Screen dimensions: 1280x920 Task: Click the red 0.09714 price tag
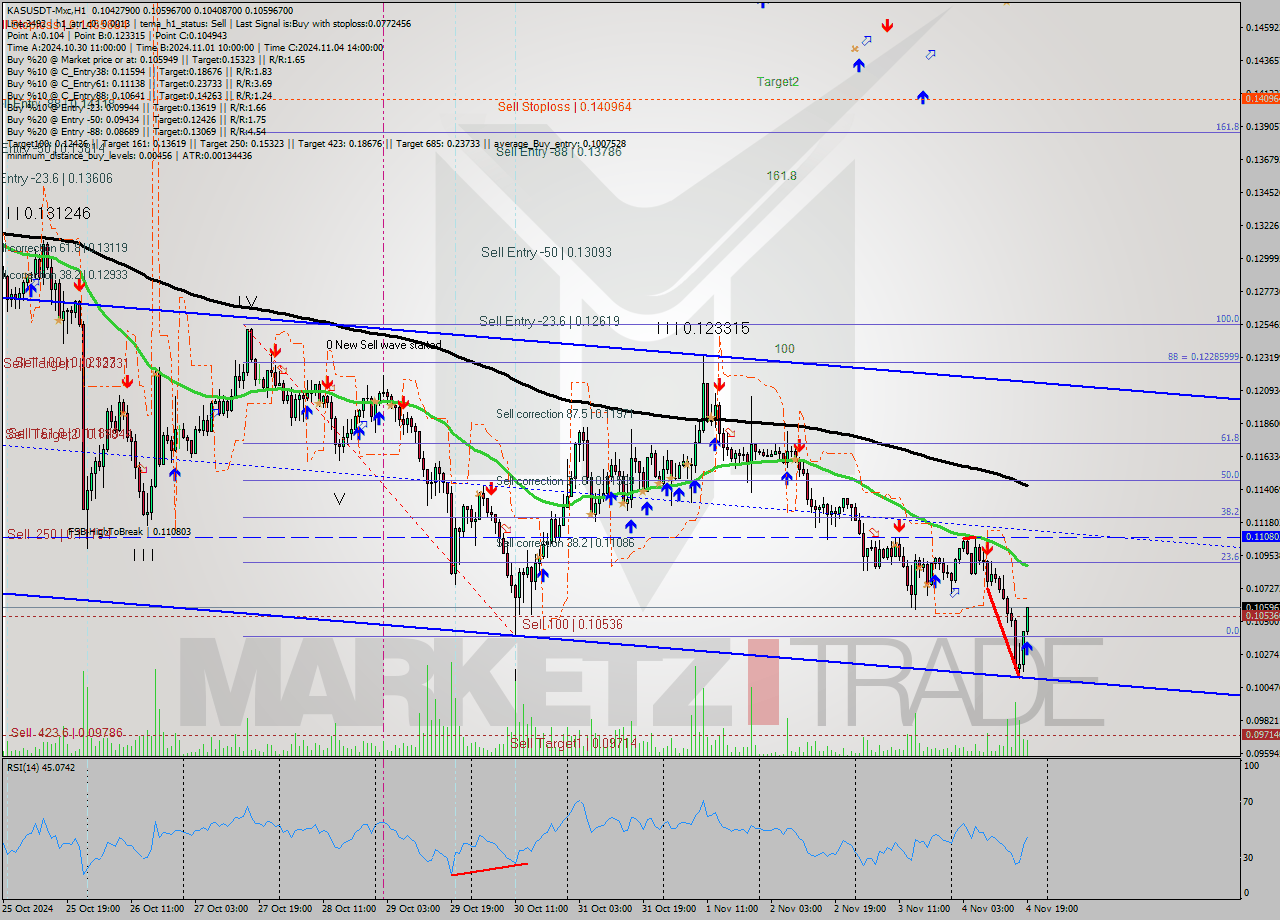coord(1259,735)
